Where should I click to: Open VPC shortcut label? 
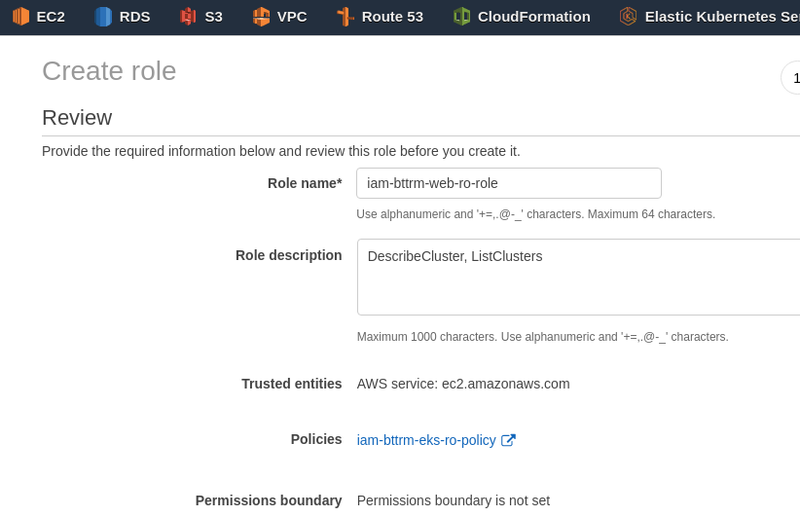pos(292,17)
